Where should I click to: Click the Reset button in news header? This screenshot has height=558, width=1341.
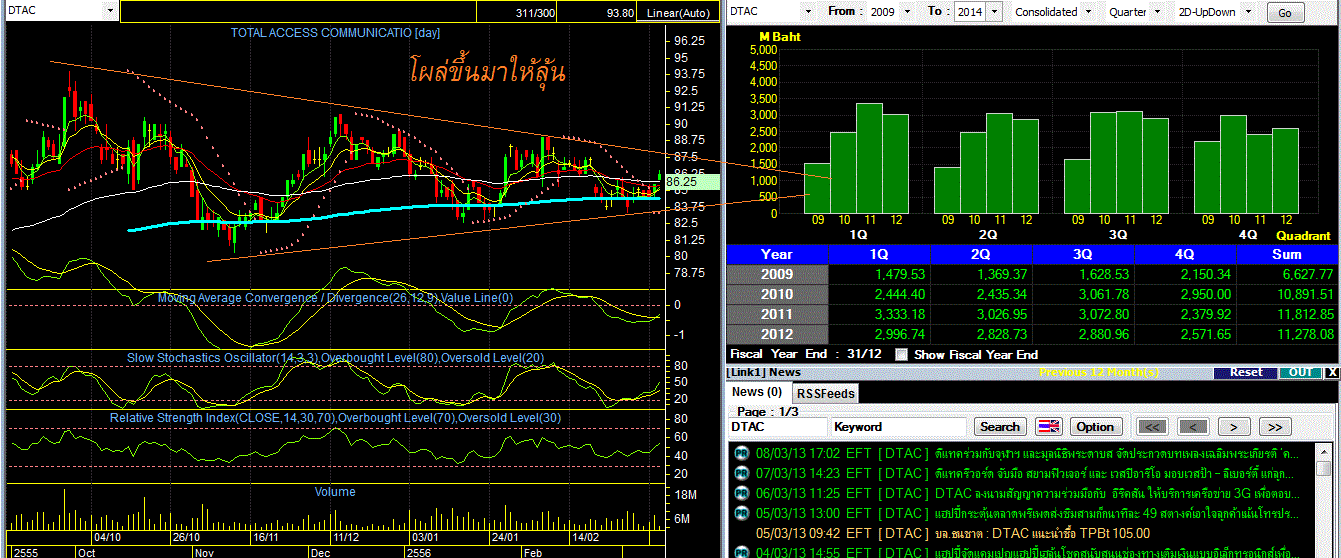(1246, 372)
